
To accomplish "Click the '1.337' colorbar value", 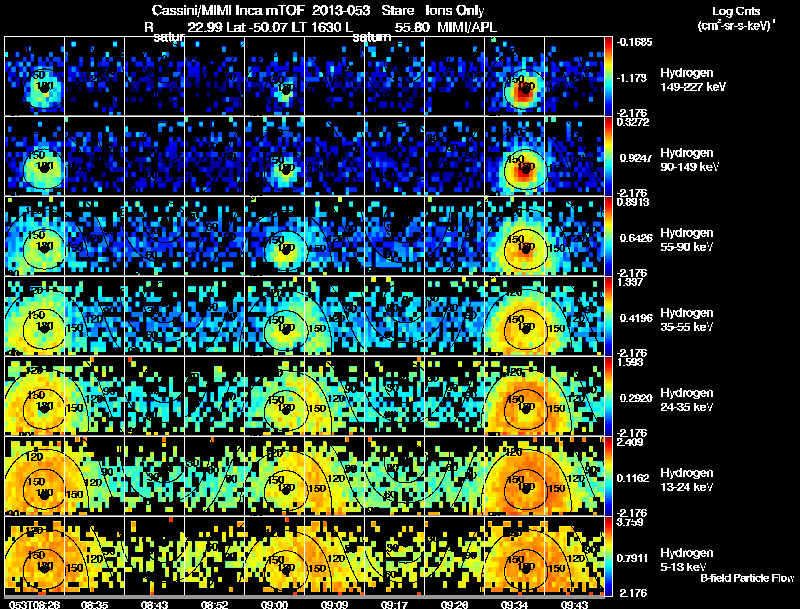I will click(x=630, y=283).
